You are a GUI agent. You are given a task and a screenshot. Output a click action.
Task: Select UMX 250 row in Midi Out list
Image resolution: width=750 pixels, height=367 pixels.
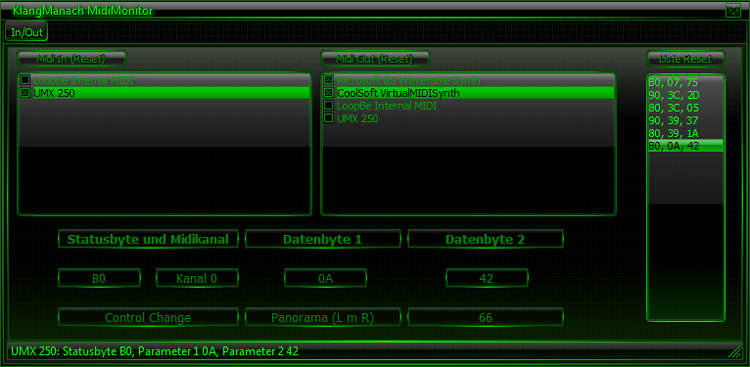(468, 118)
